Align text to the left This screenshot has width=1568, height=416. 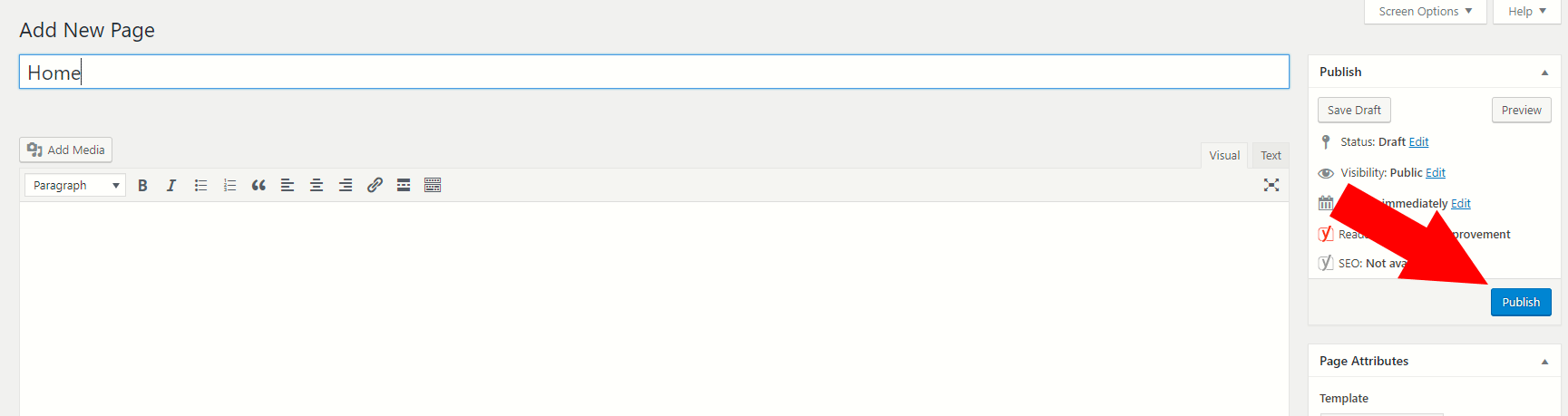point(287,185)
